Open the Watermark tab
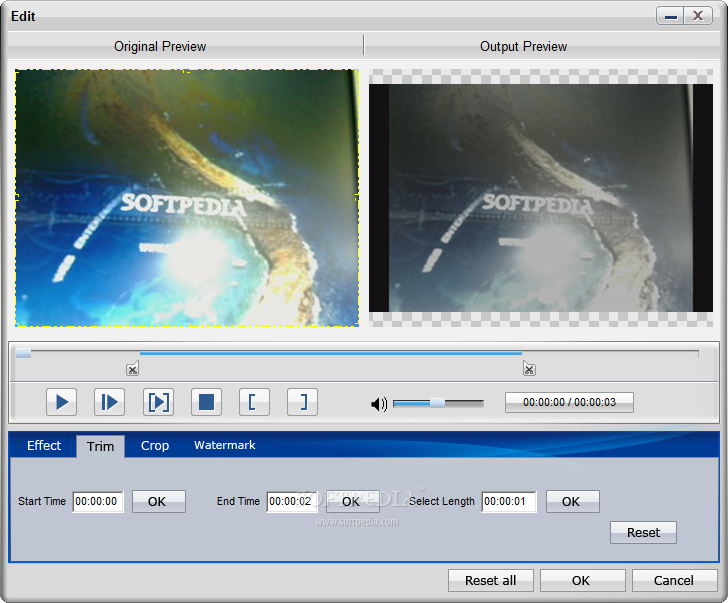728x603 pixels. click(225, 445)
